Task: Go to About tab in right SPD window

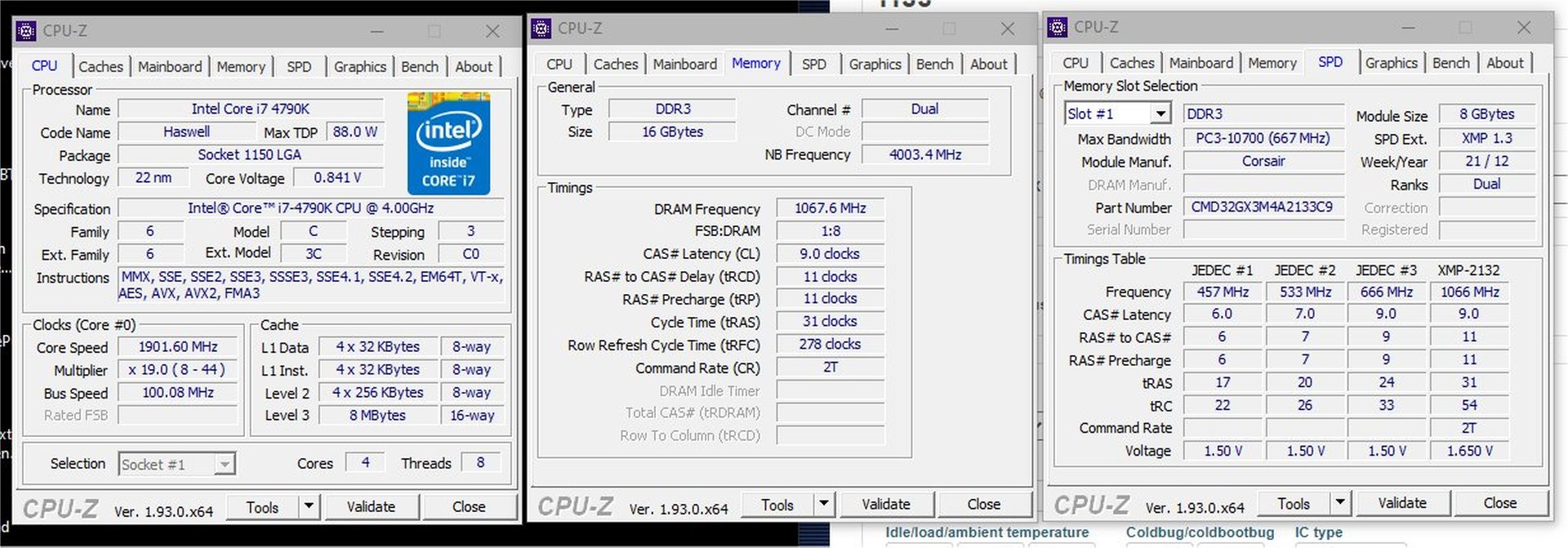Action: pyautogui.click(x=1505, y=64)
